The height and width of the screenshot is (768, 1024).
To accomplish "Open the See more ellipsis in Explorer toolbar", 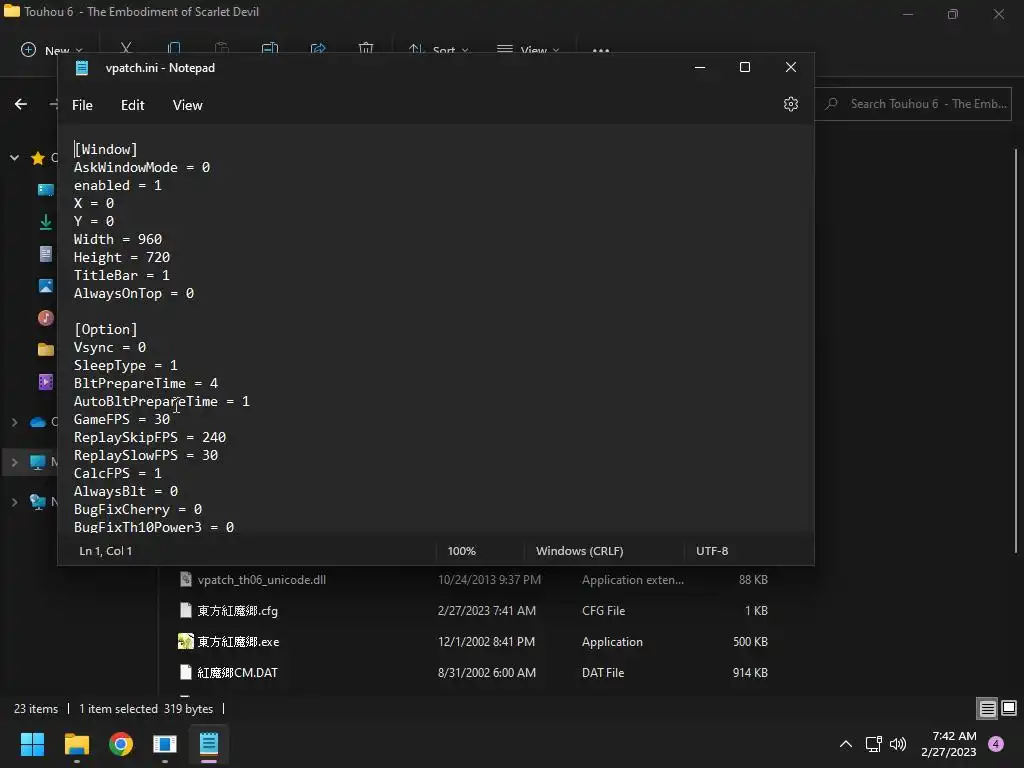I will [601, 50].
